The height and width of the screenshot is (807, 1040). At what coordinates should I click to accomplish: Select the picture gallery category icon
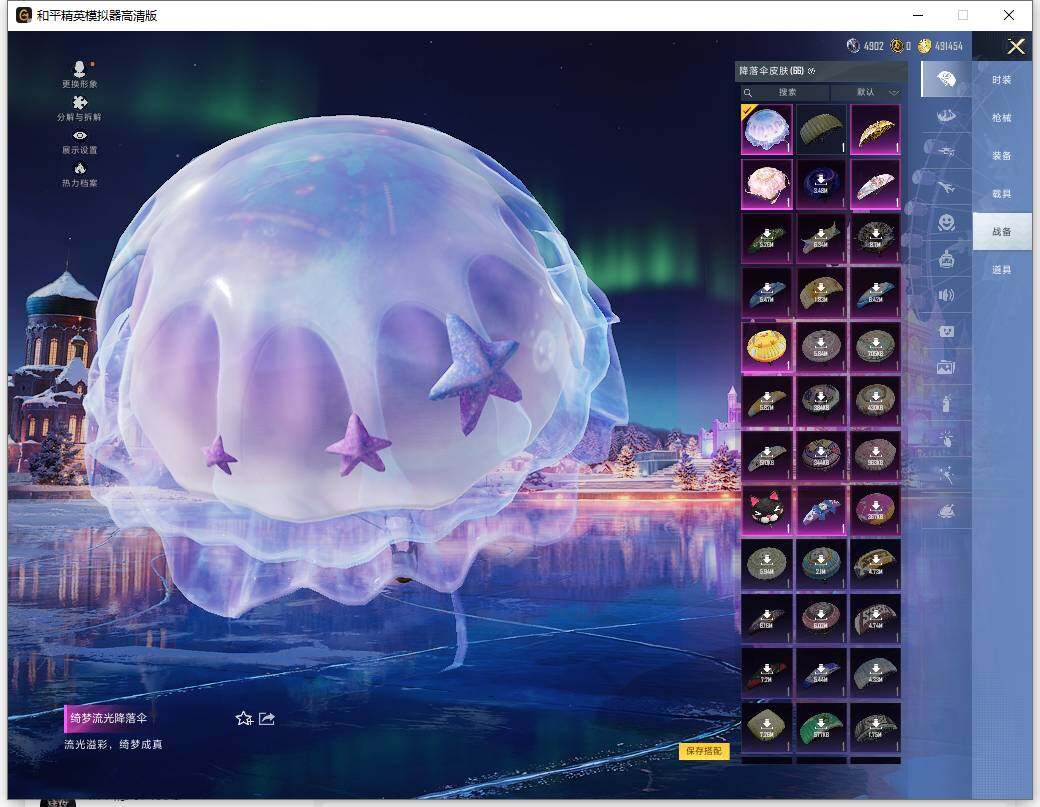946,367
